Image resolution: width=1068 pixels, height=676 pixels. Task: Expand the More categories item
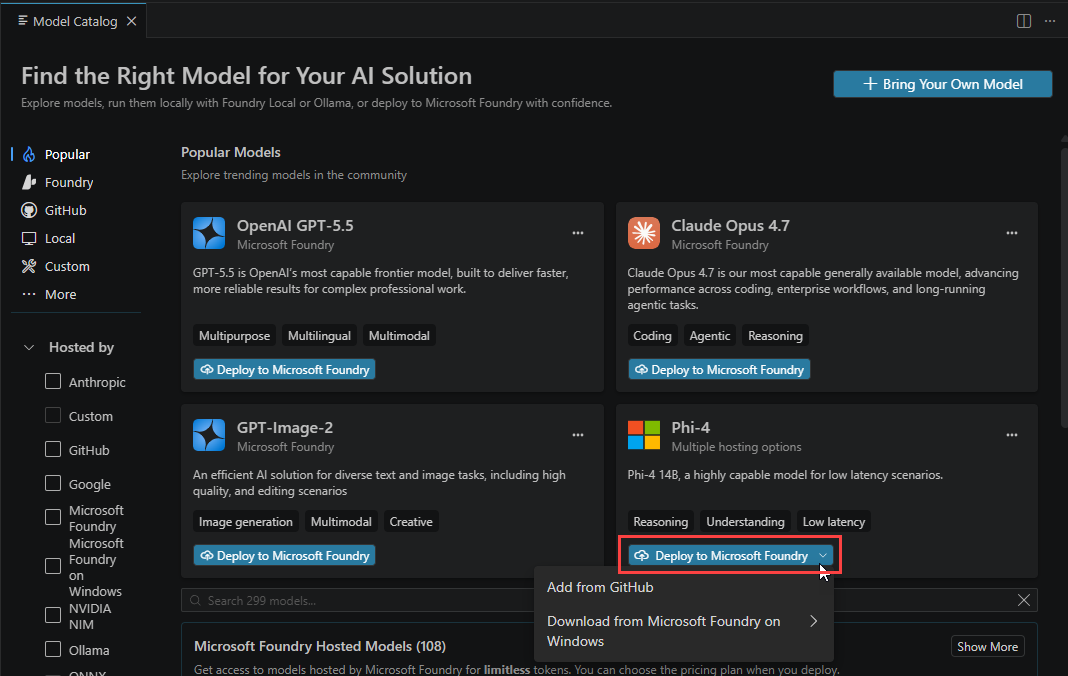click(48, 294)
